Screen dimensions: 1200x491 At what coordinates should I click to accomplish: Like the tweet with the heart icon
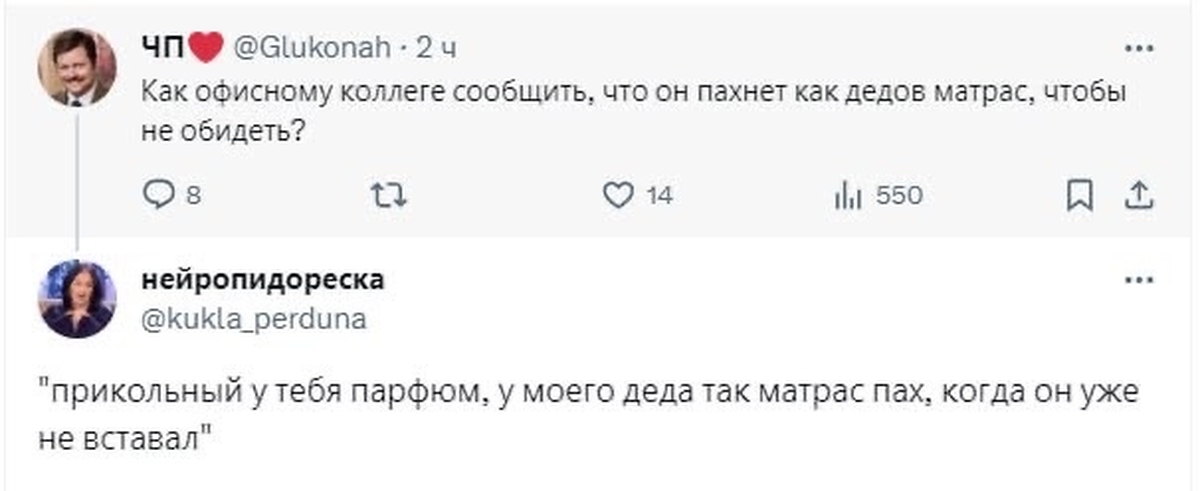tap(617, 196)
